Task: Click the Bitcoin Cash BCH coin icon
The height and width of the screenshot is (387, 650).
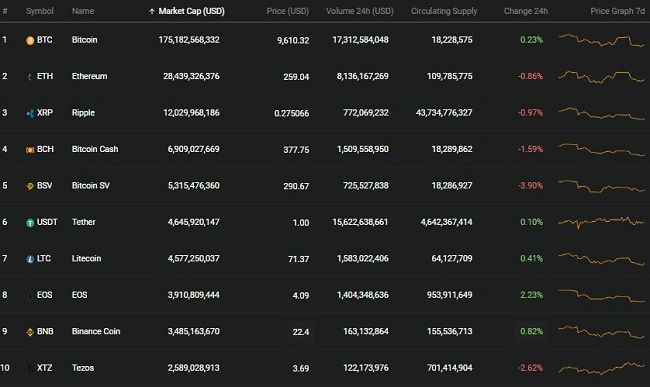Action: (30, 150)
